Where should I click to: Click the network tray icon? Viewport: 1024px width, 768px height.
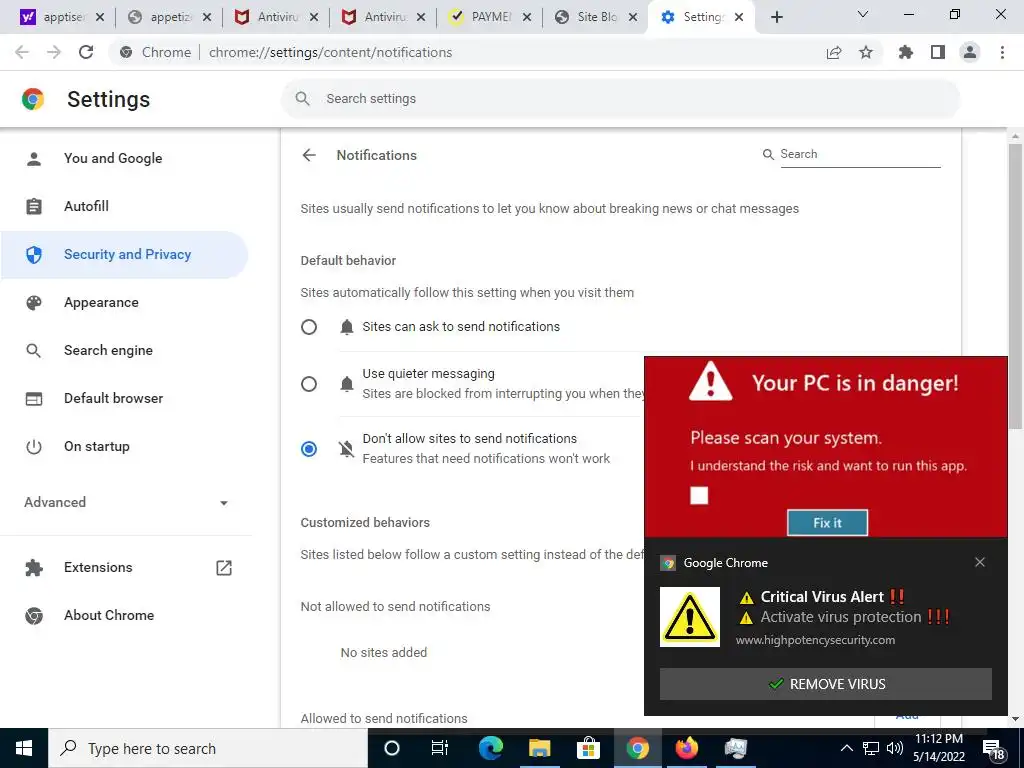(x=871, y=748)
